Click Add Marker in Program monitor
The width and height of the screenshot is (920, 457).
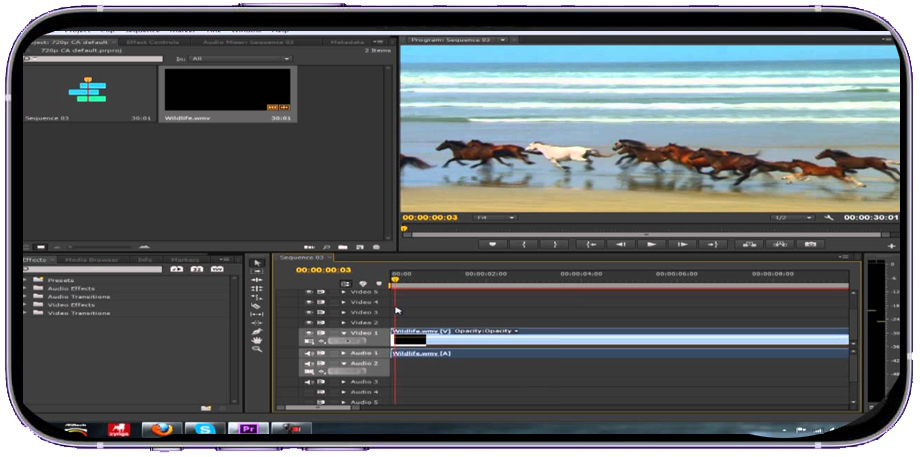pyautogui.click(x=493, y=245)
